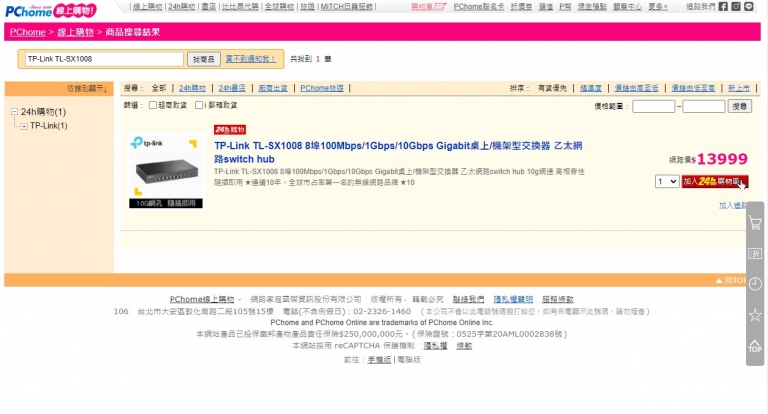Open quantity dropdown showing 1
Viewport: 768px width, 414px height.
click(667, 182)
